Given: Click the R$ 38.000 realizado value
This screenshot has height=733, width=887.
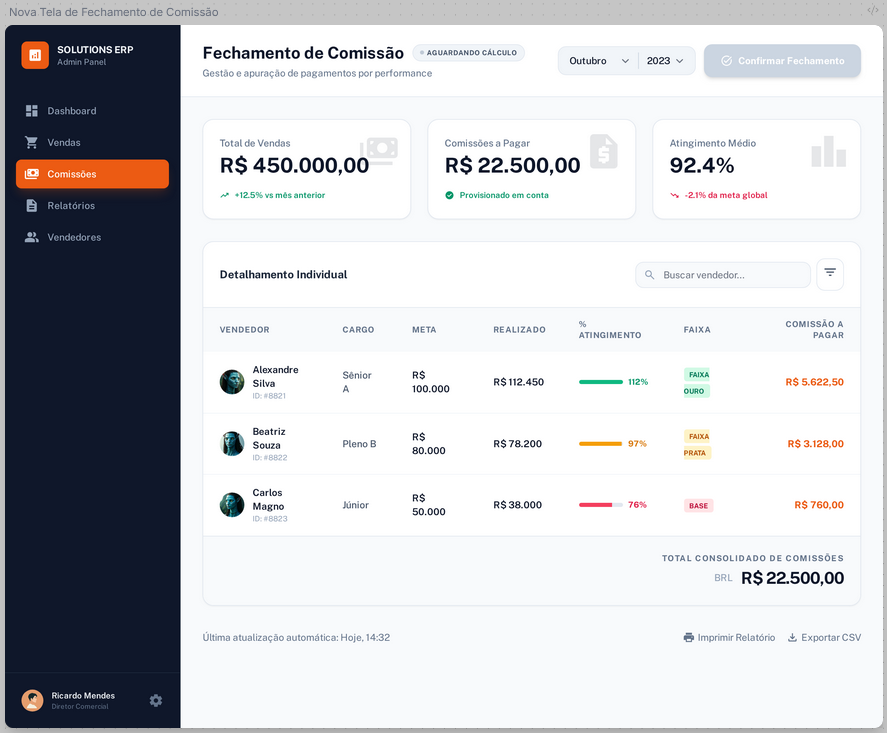Looking at the screenshot, I should click(518, 505).
